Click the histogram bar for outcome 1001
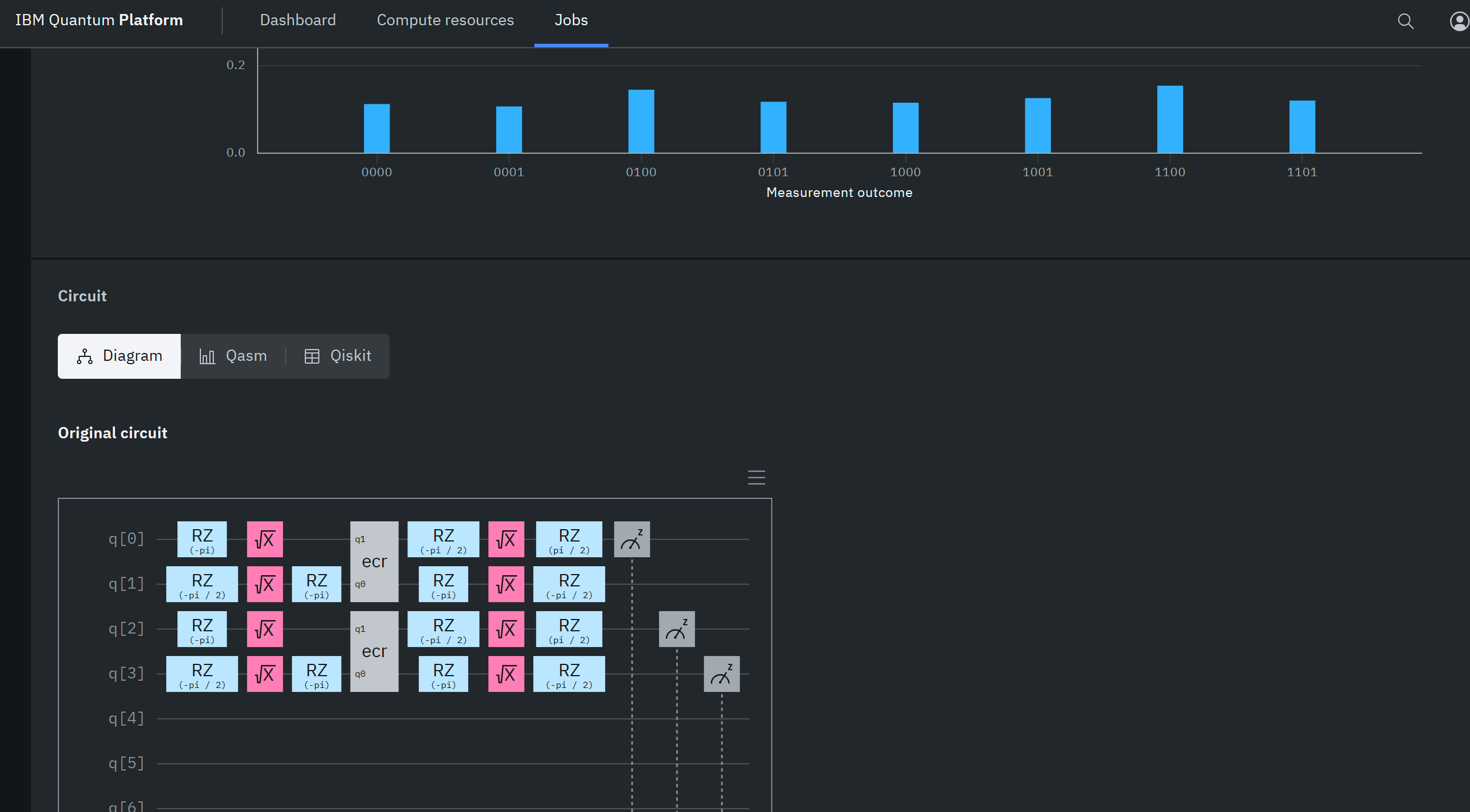This screenshot has height=812, width=1470. [1037, 126]
